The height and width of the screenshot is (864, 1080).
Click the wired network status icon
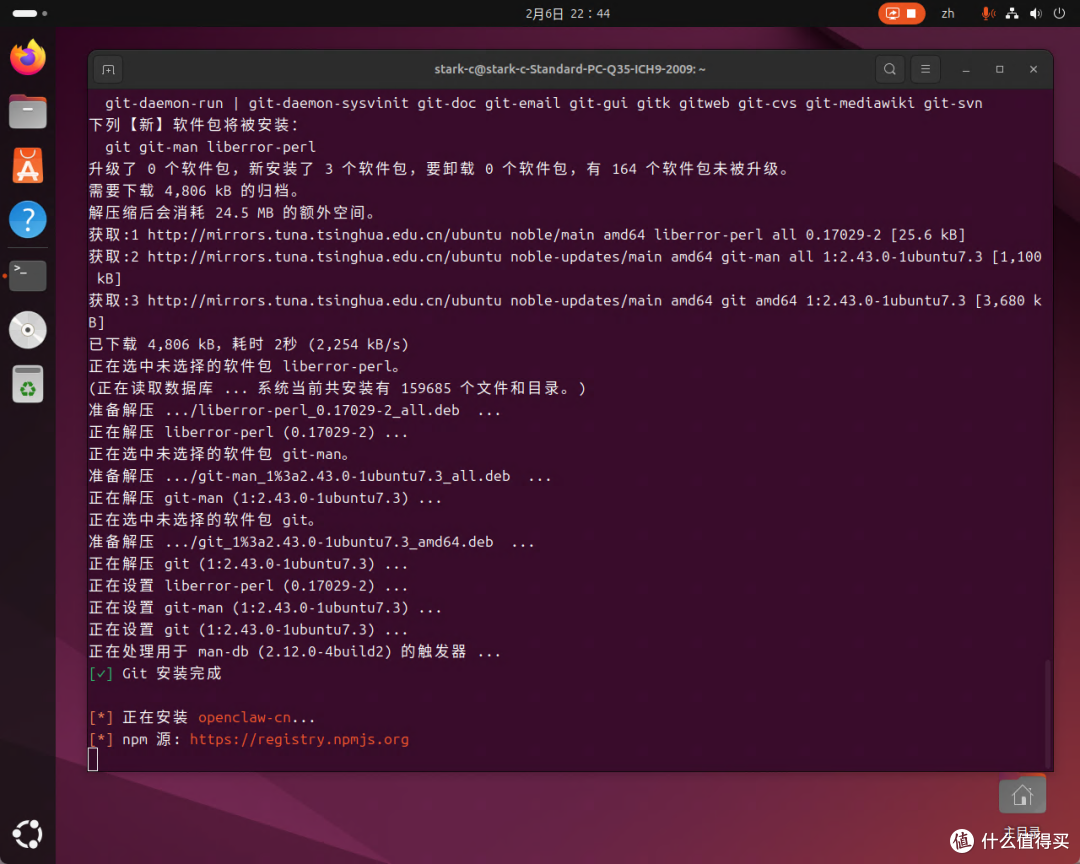pos(1012,13)
